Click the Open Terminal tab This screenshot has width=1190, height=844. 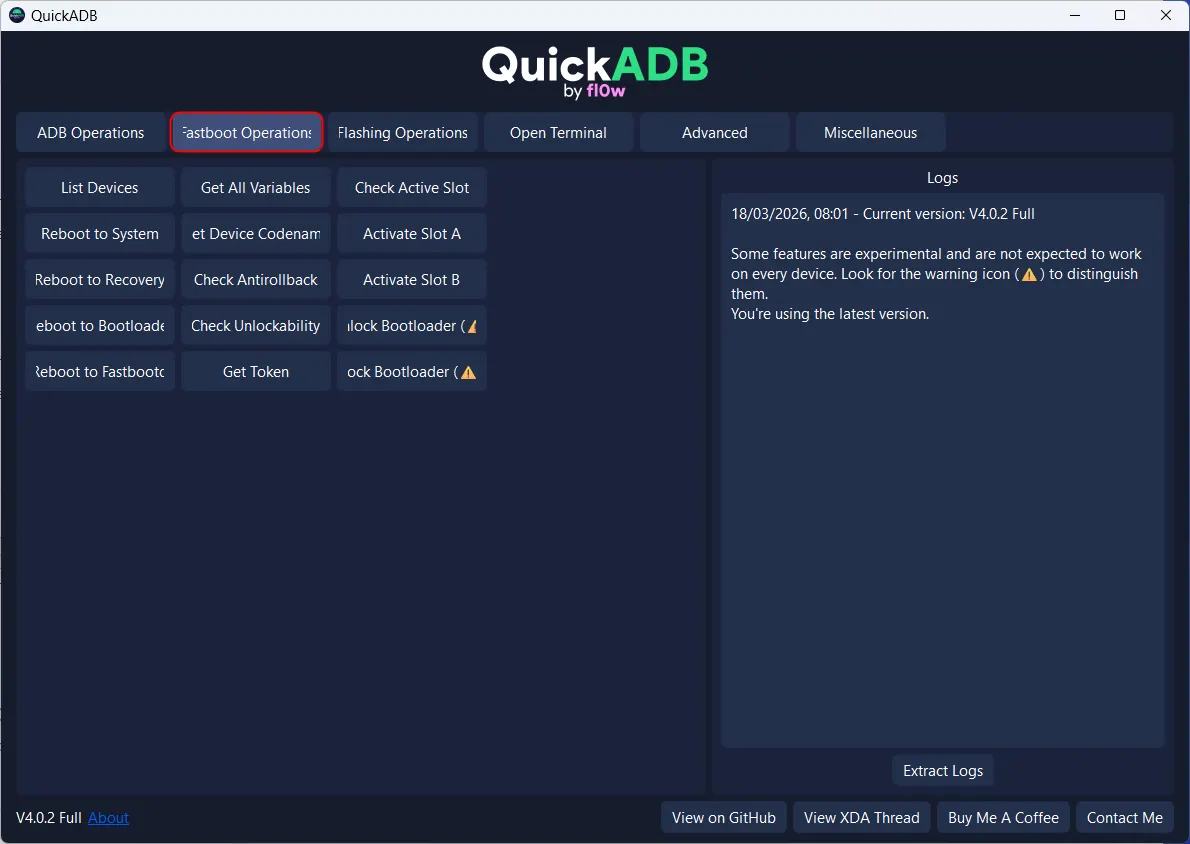click(x=558, y=133)
